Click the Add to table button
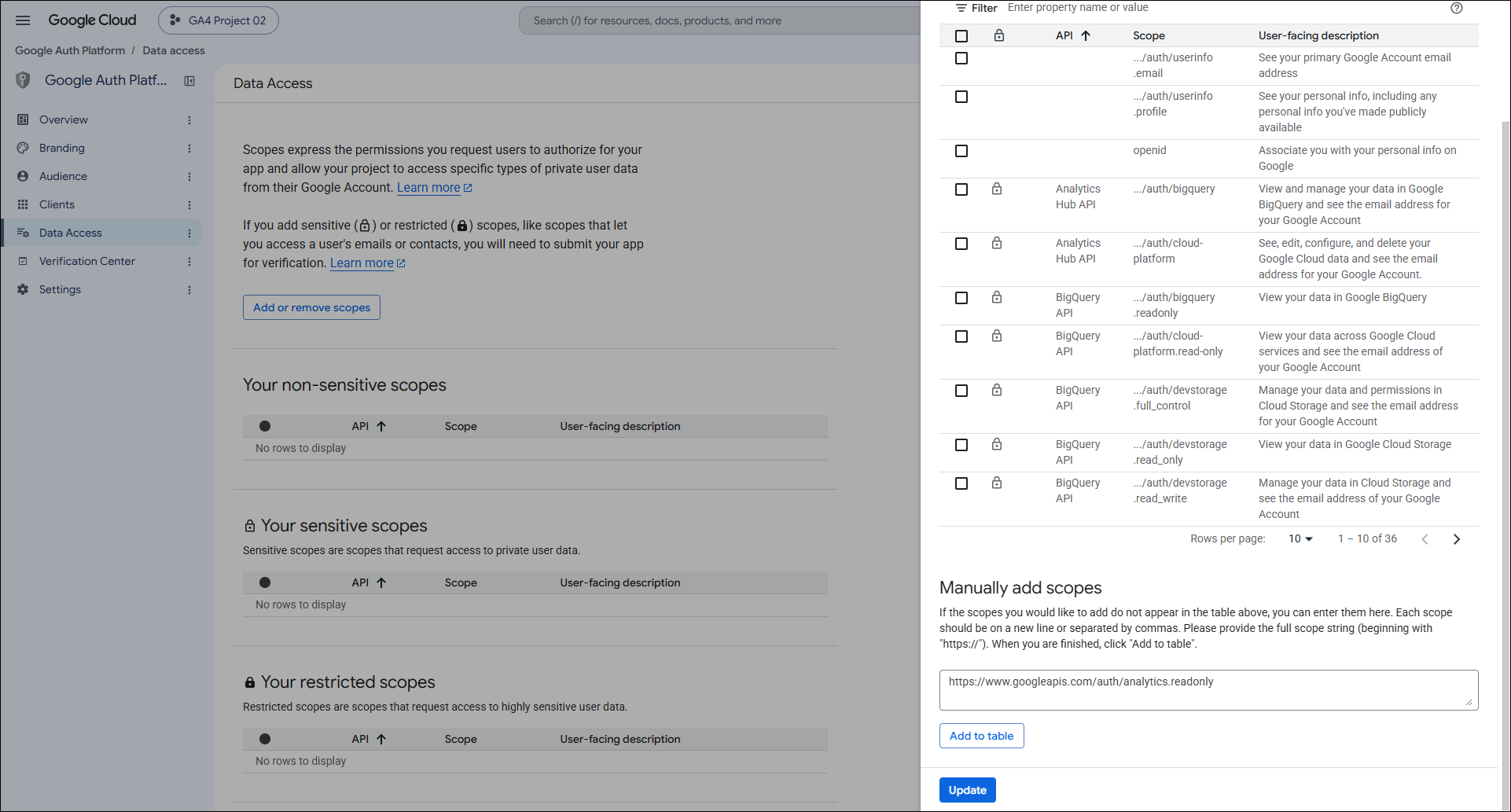Viewport: 1511px width, 812px height. pos(981,736)
